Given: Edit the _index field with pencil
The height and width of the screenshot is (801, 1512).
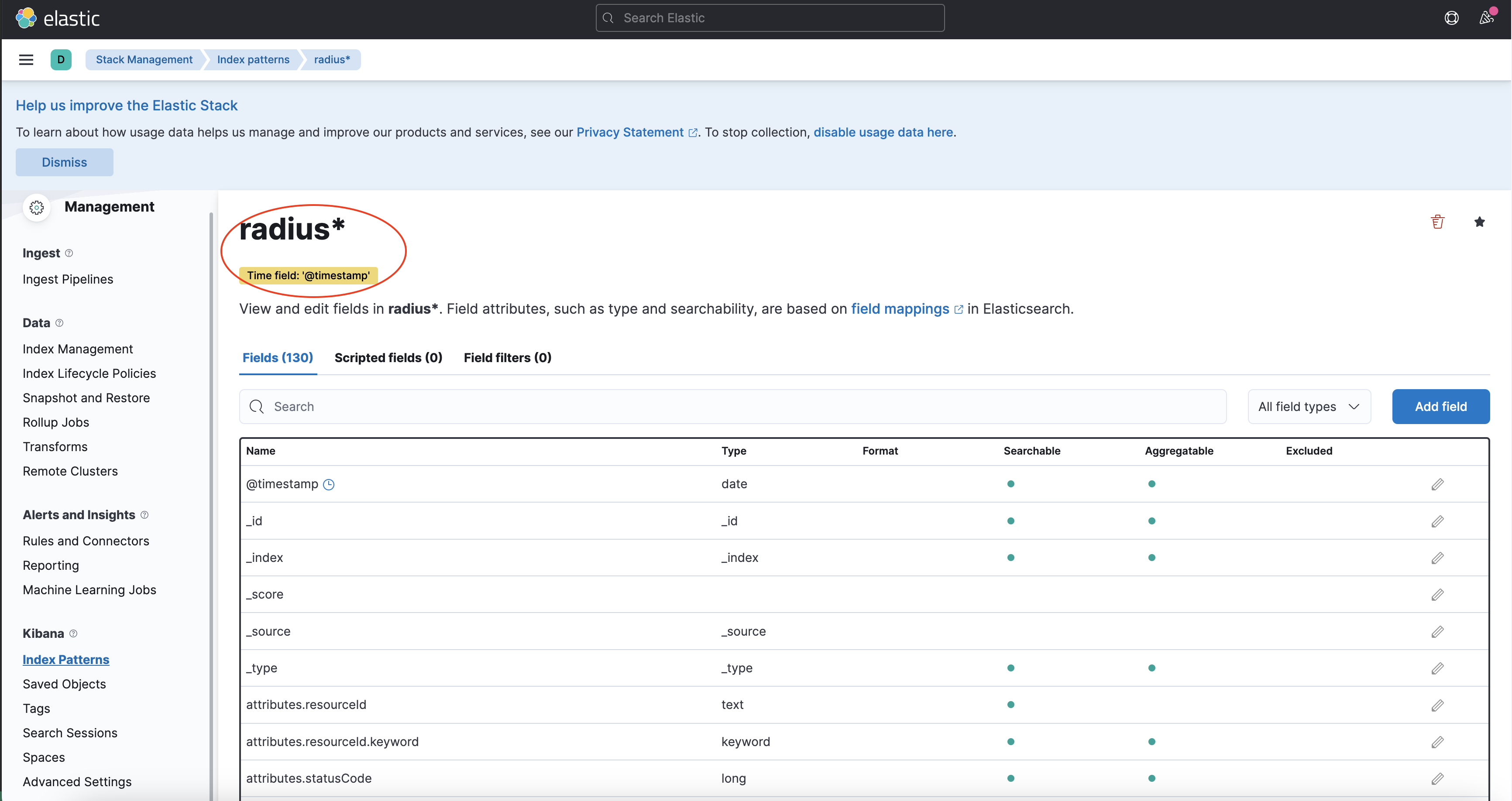Looking at the screenshot, I should pyautogui.click(x=1437, y=558).
